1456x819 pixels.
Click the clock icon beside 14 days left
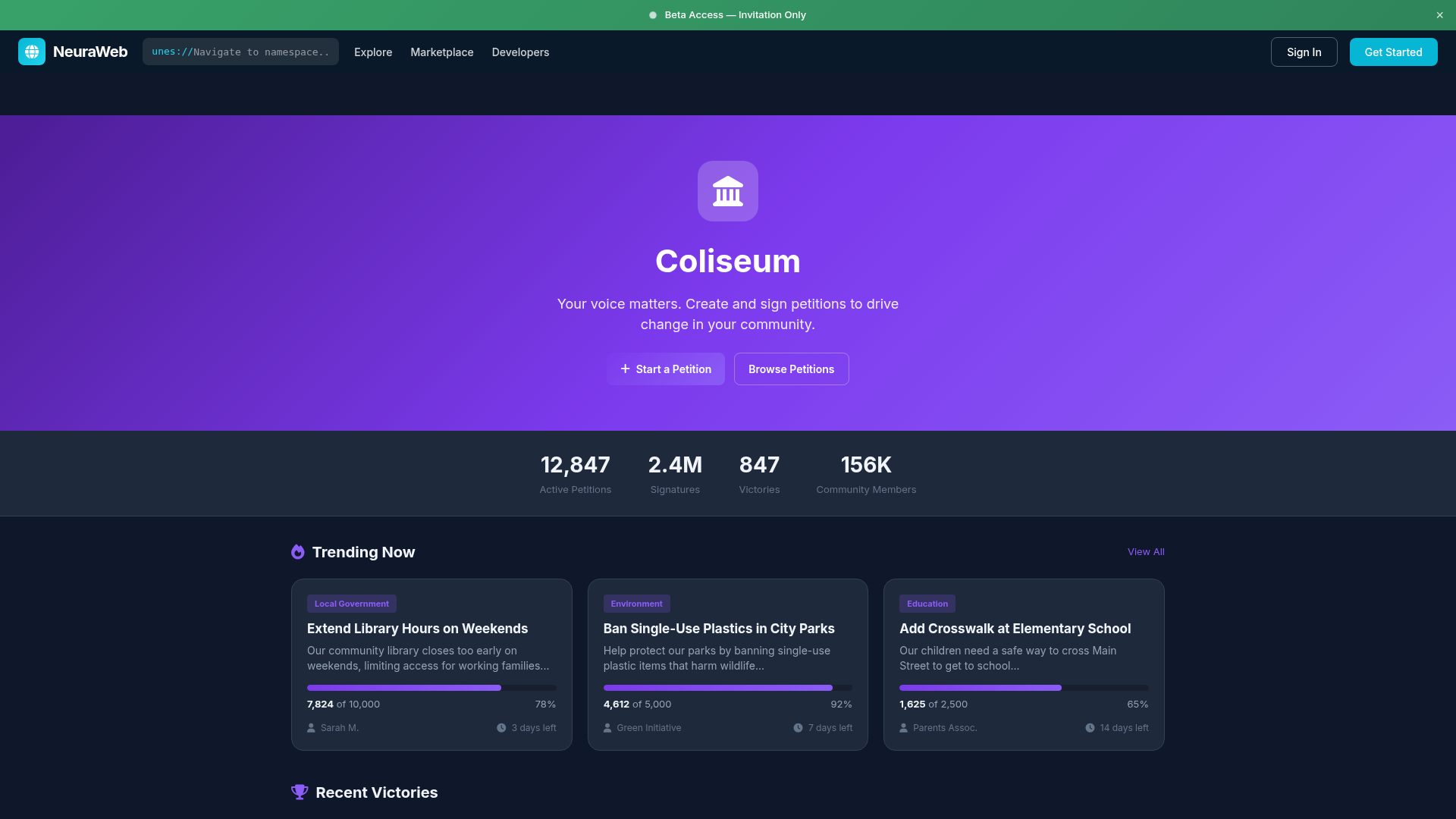point(1090,728)
